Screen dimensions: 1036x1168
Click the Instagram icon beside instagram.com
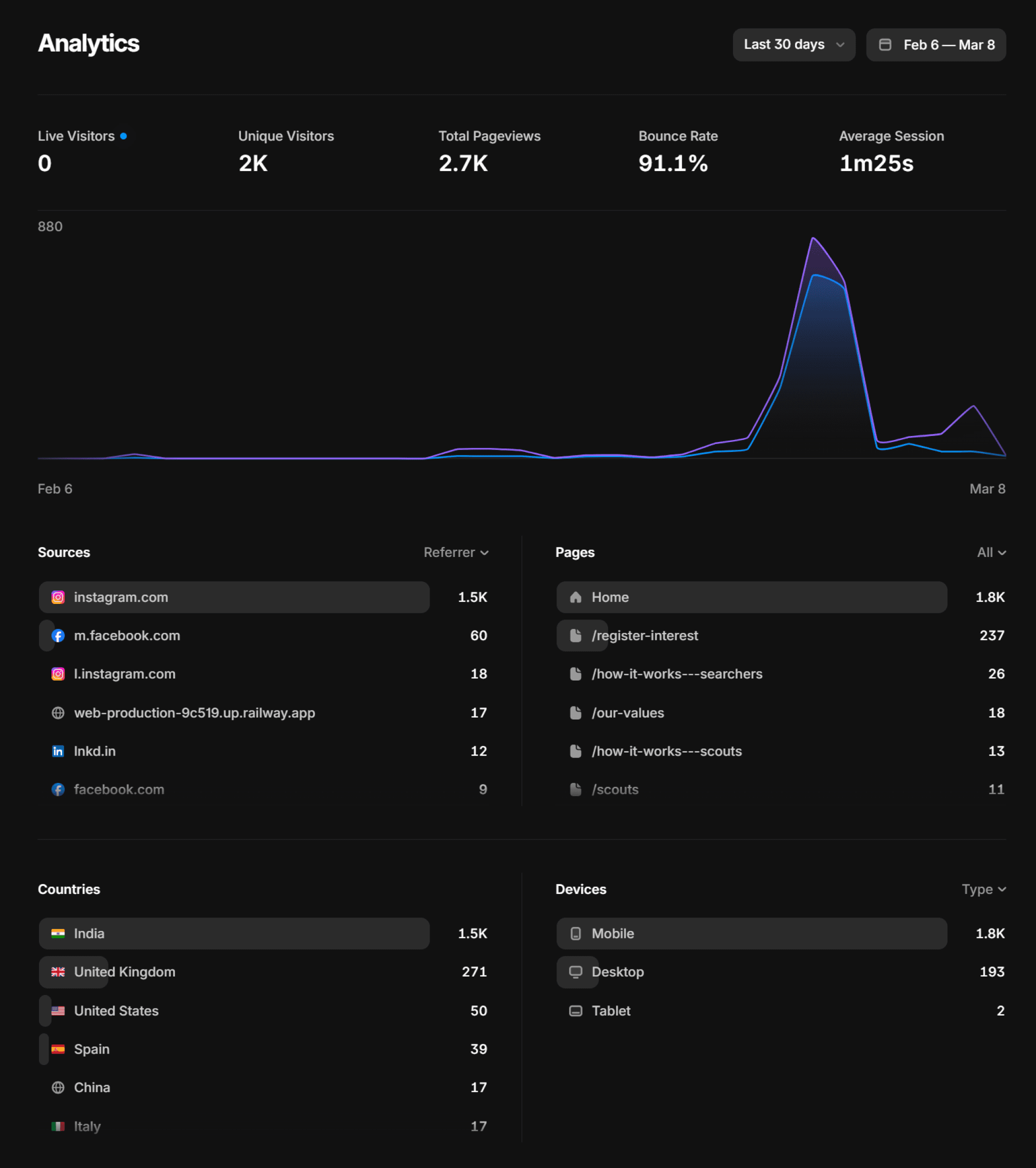[57, 597]
